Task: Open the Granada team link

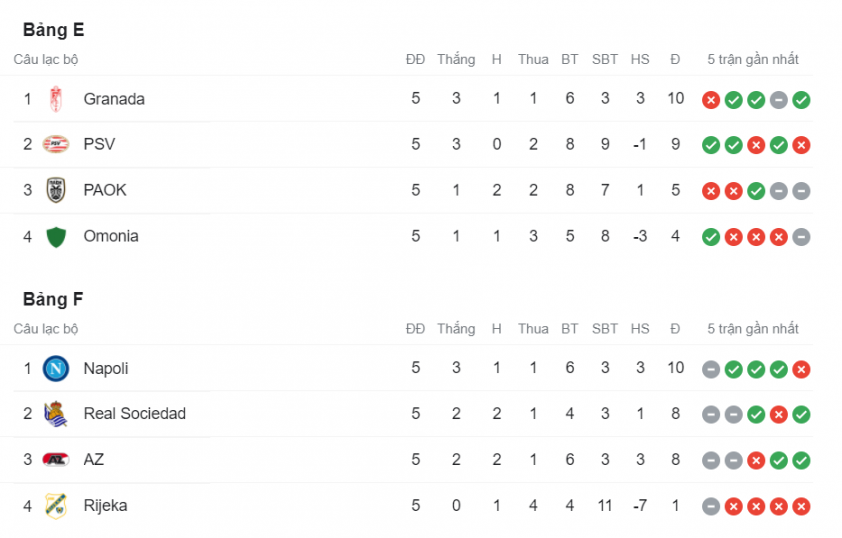Action: click(114, 99)
